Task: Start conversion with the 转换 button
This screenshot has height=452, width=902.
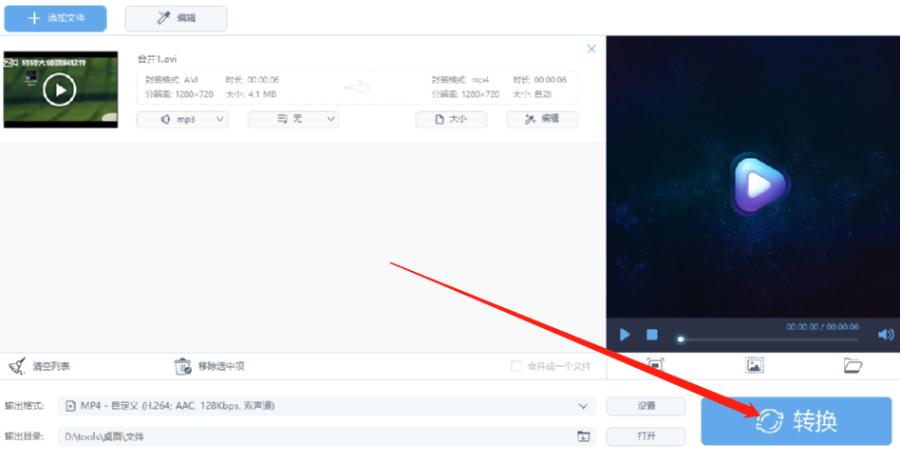Action: [x=796, y=421]
